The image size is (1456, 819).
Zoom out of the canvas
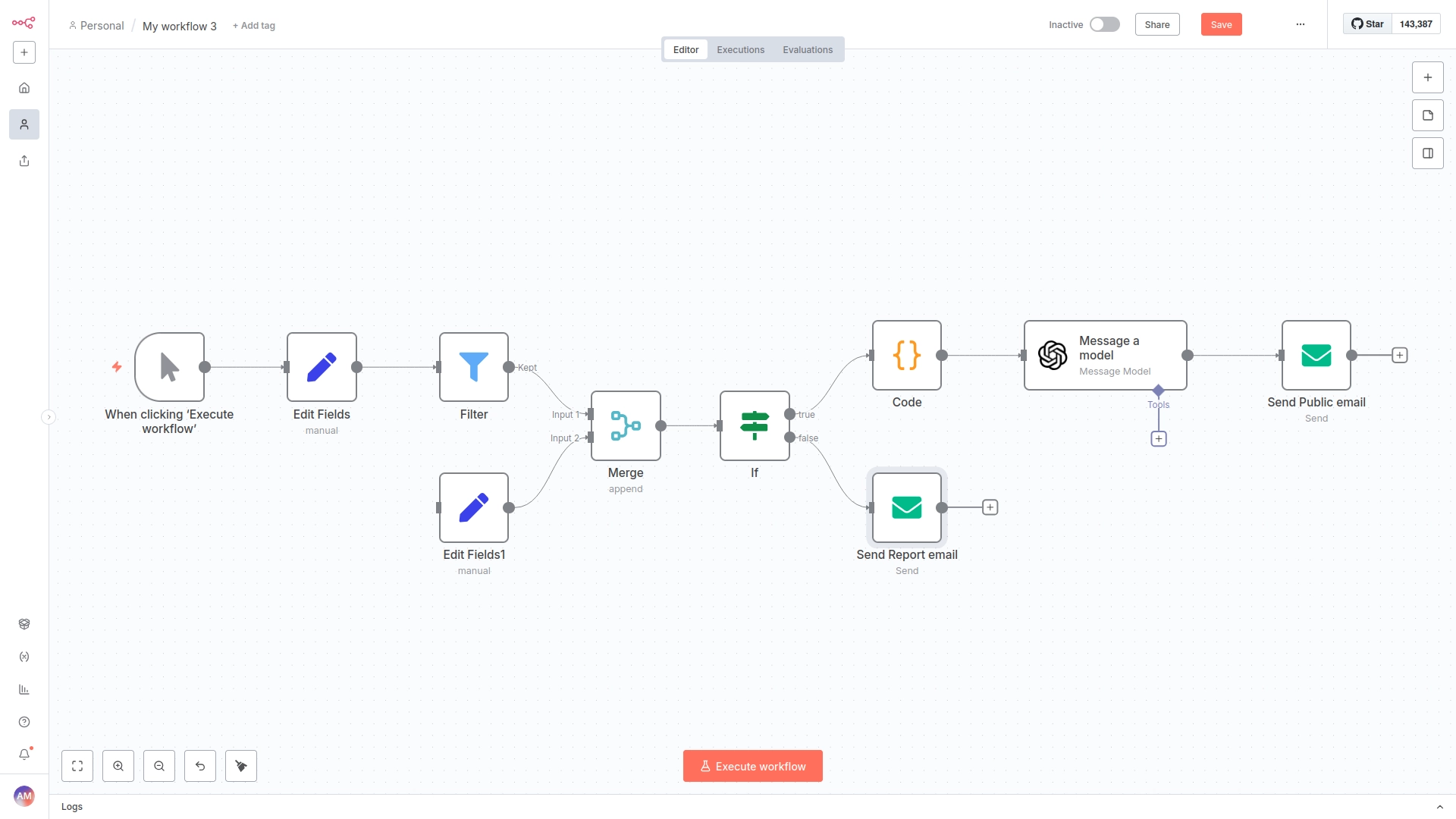pyautogui.click(x=159, y=766)
